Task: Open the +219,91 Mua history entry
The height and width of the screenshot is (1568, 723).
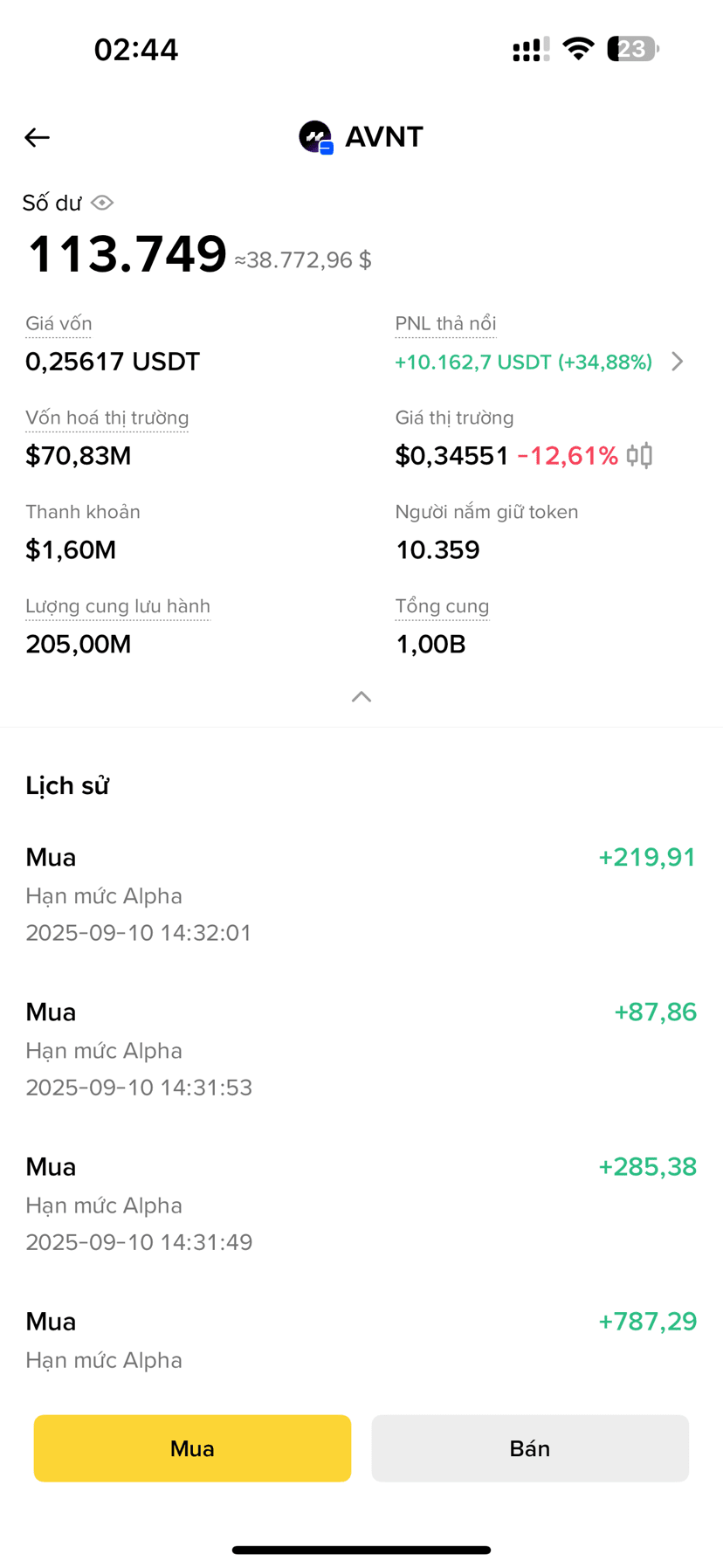Action: [361, 895]
